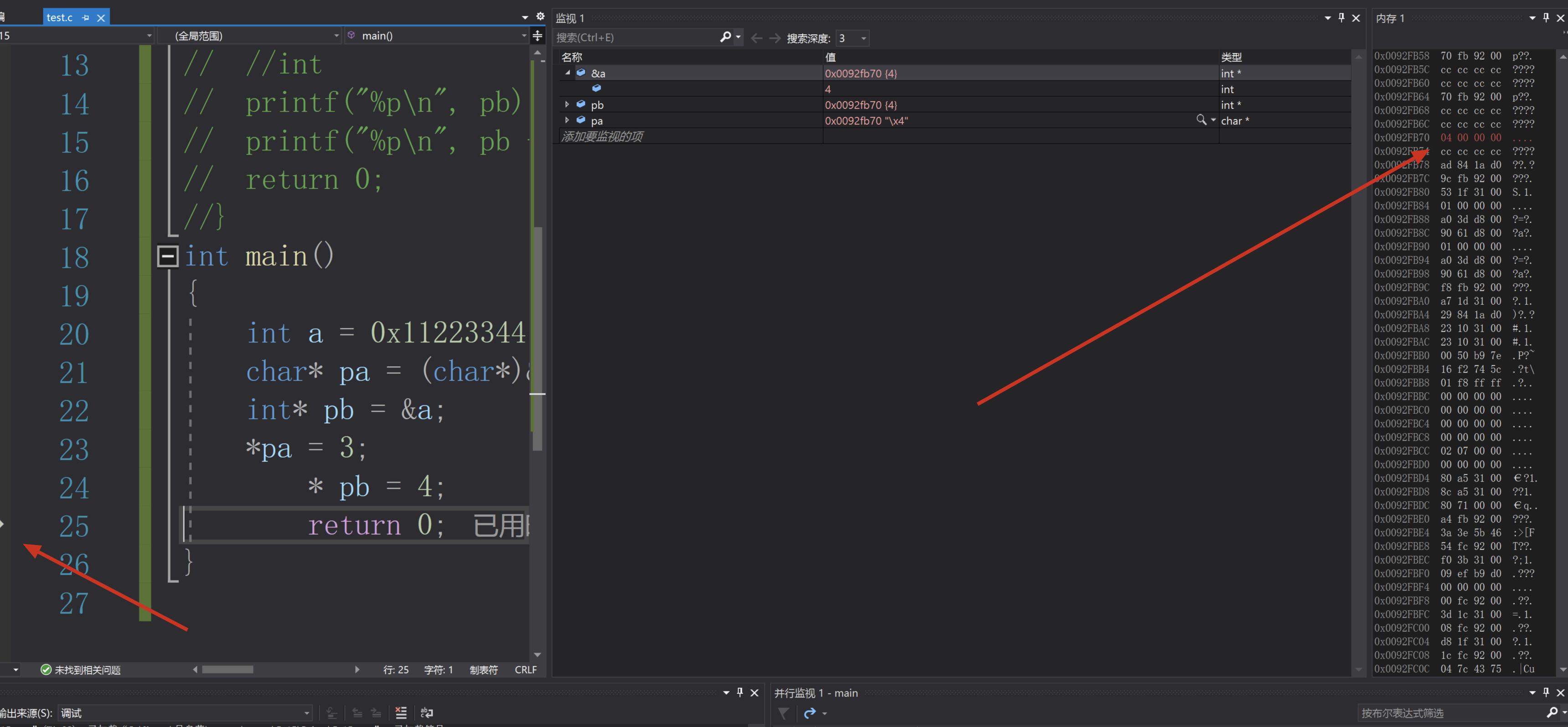Click the return 0 line 25 in editor
Viewport: 1568px width, 727px height.
(x=370, y=524)
